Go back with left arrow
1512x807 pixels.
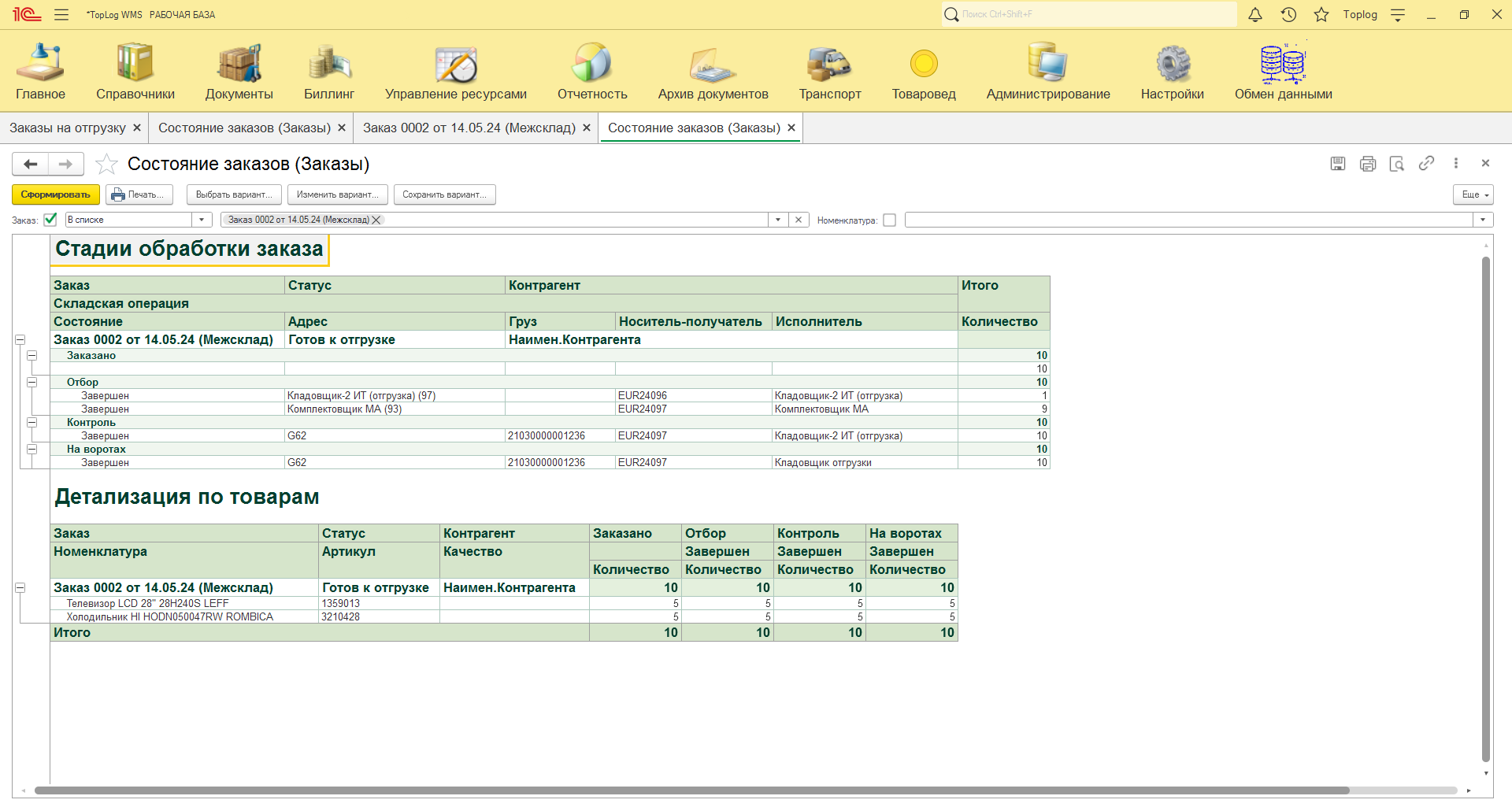(31, 164)
